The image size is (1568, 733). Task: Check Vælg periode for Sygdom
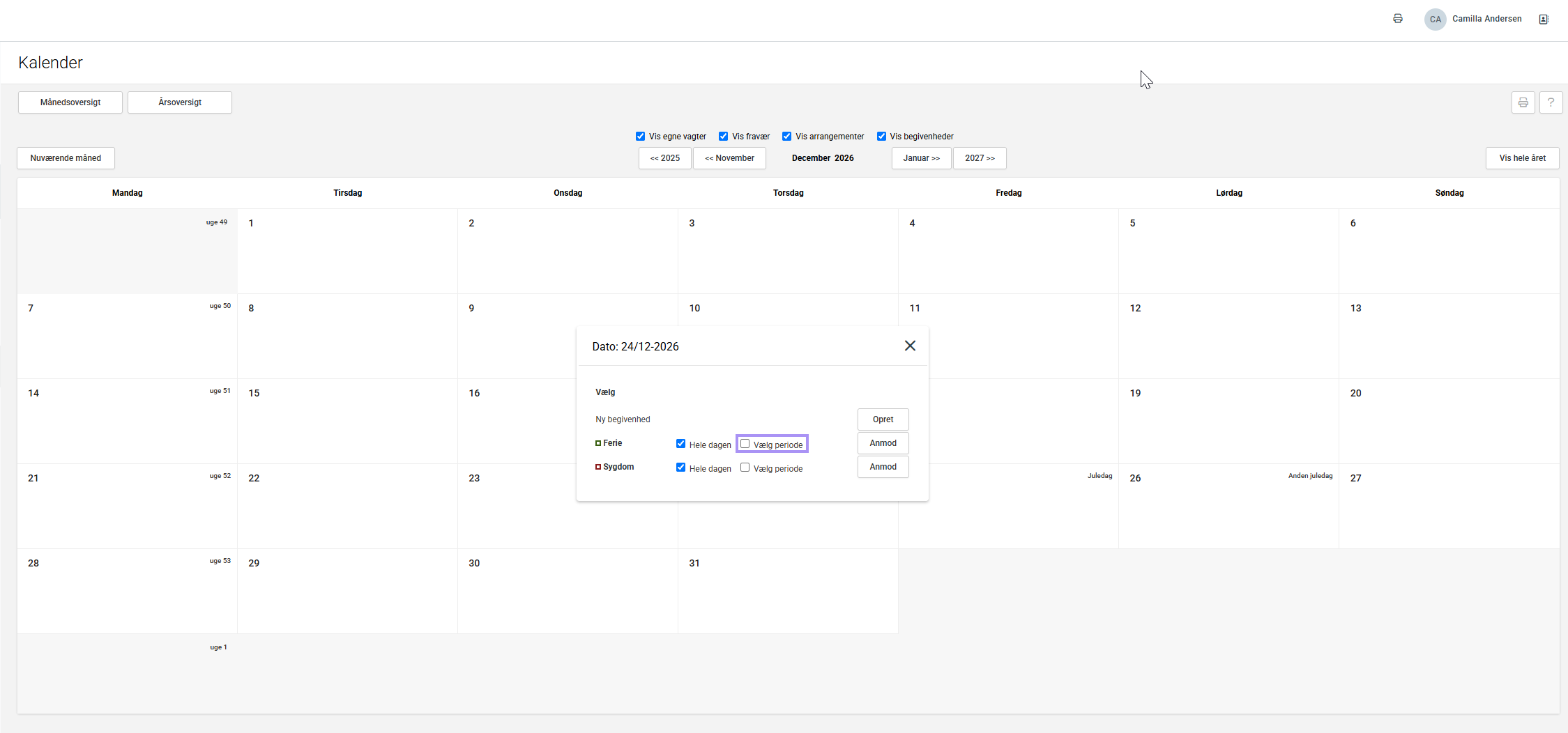(x=745, y=468)
